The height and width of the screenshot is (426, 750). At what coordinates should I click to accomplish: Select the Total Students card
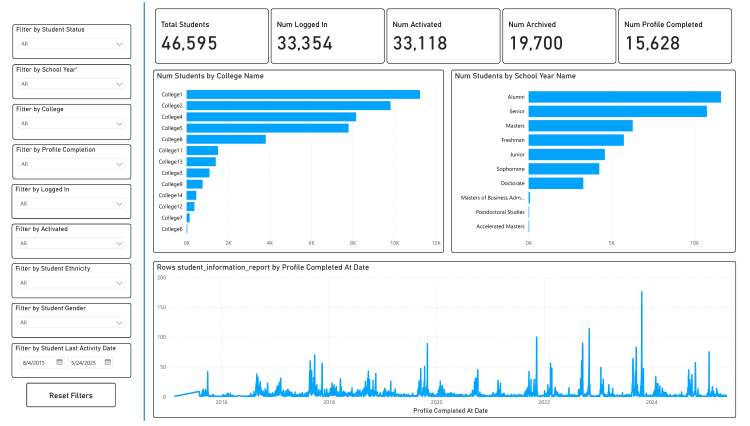click(x=210, y=37)
